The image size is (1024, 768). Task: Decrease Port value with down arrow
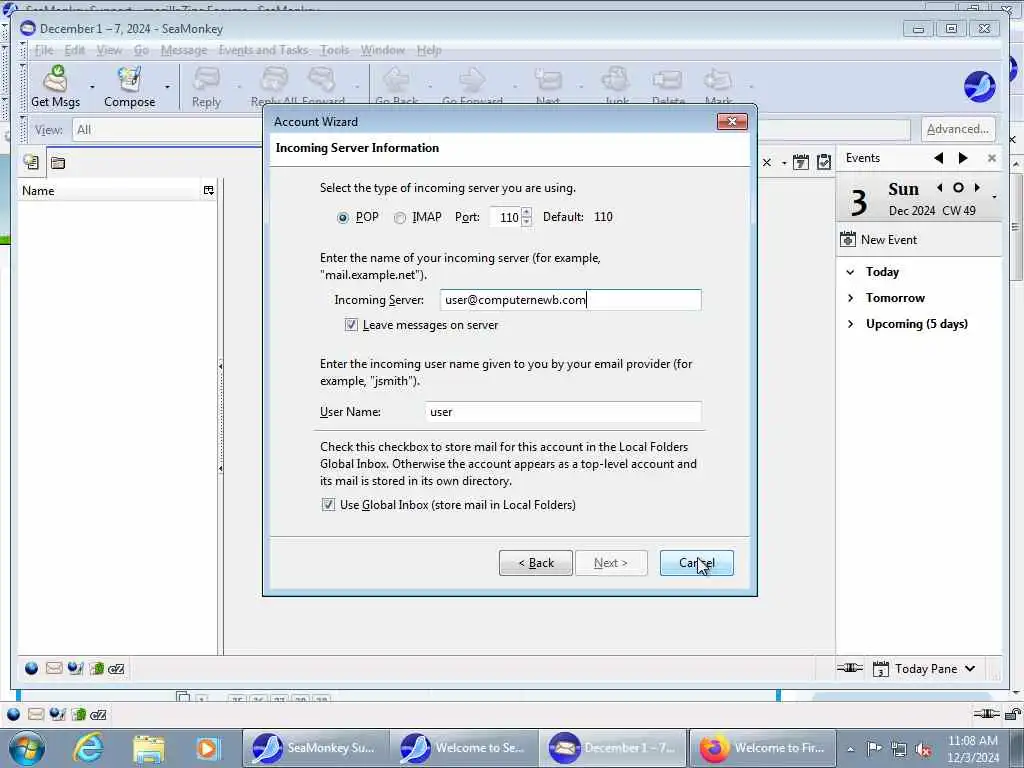526,222
